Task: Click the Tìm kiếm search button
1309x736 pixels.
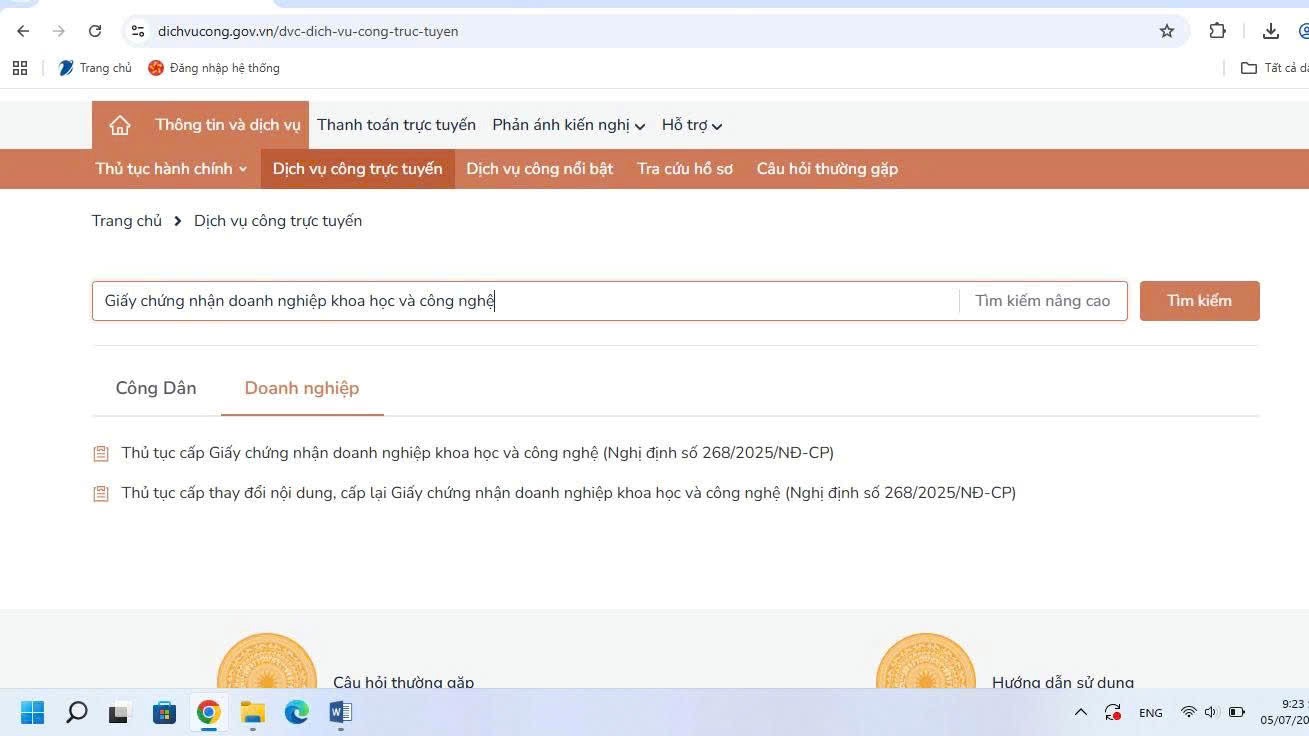Action: pyautogui.click(x=1199, y=301)
